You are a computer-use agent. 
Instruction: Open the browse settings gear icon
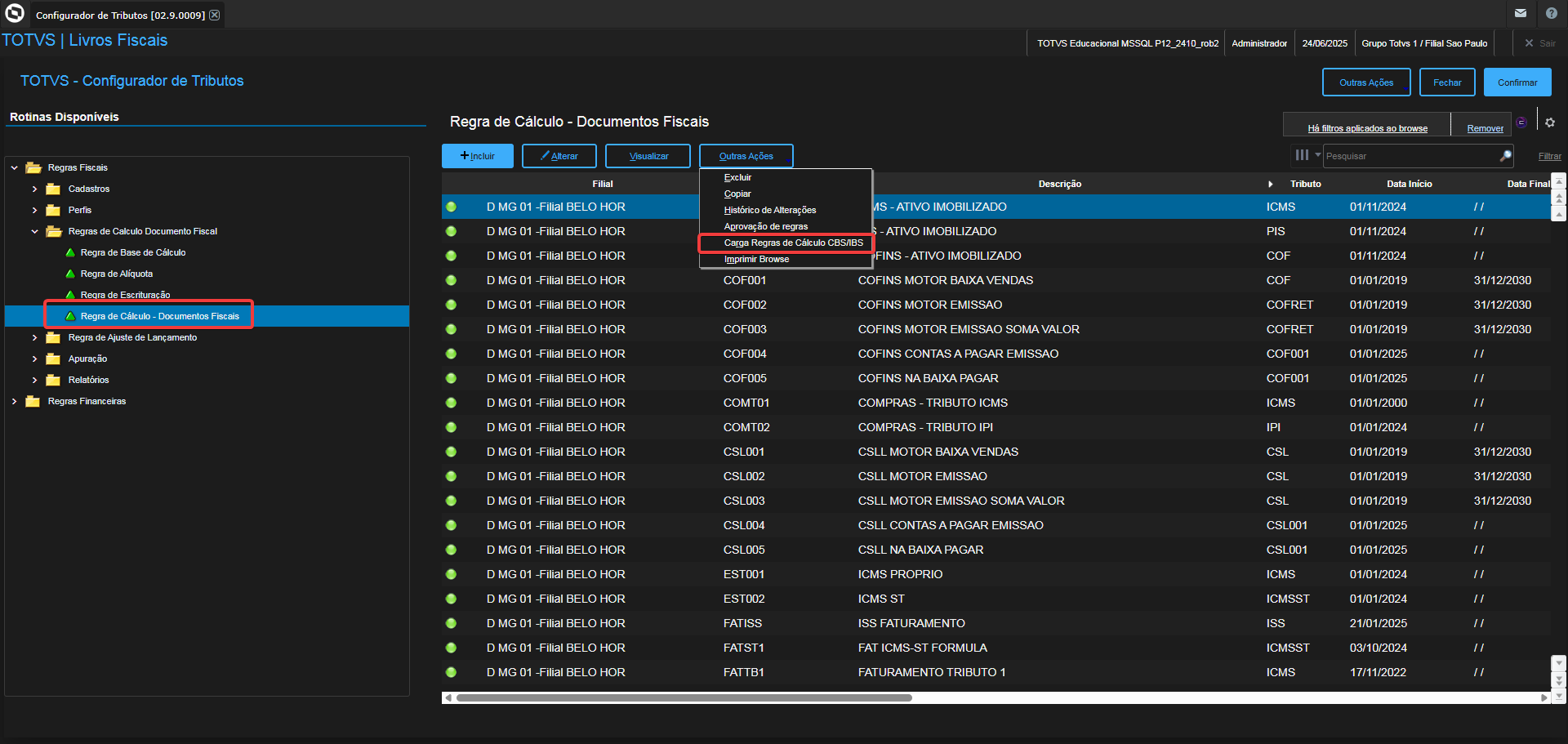[1550, 123]
